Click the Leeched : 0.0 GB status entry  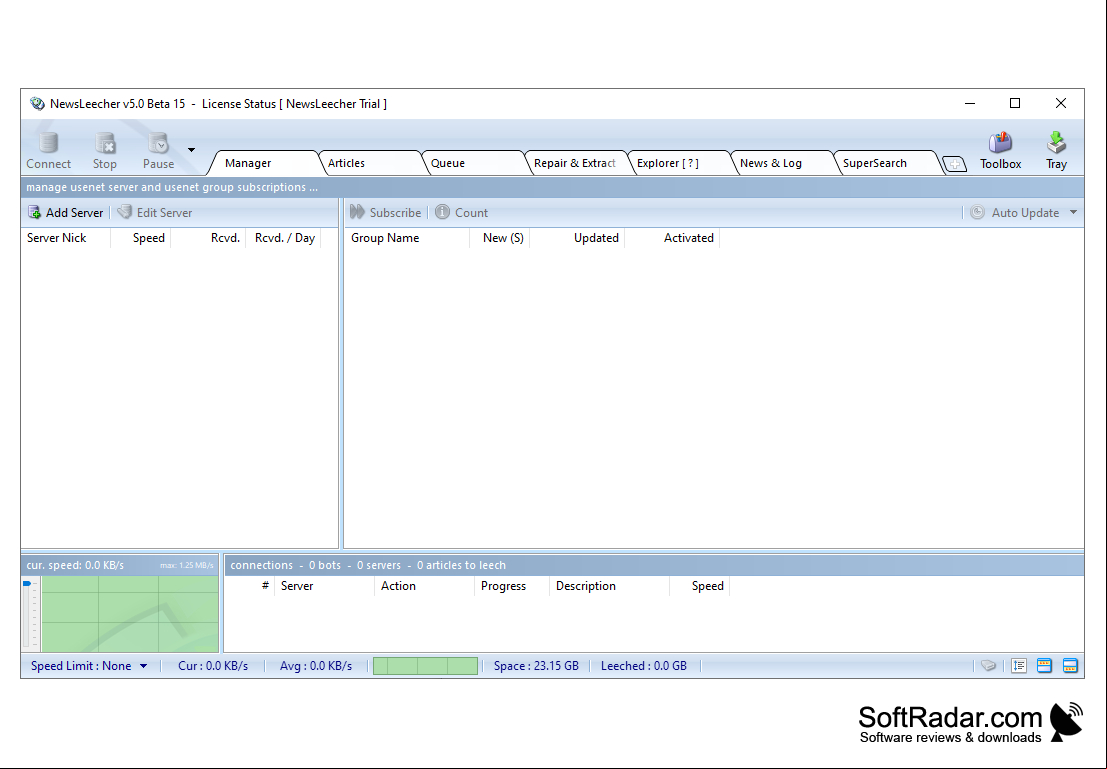[643, 666]
